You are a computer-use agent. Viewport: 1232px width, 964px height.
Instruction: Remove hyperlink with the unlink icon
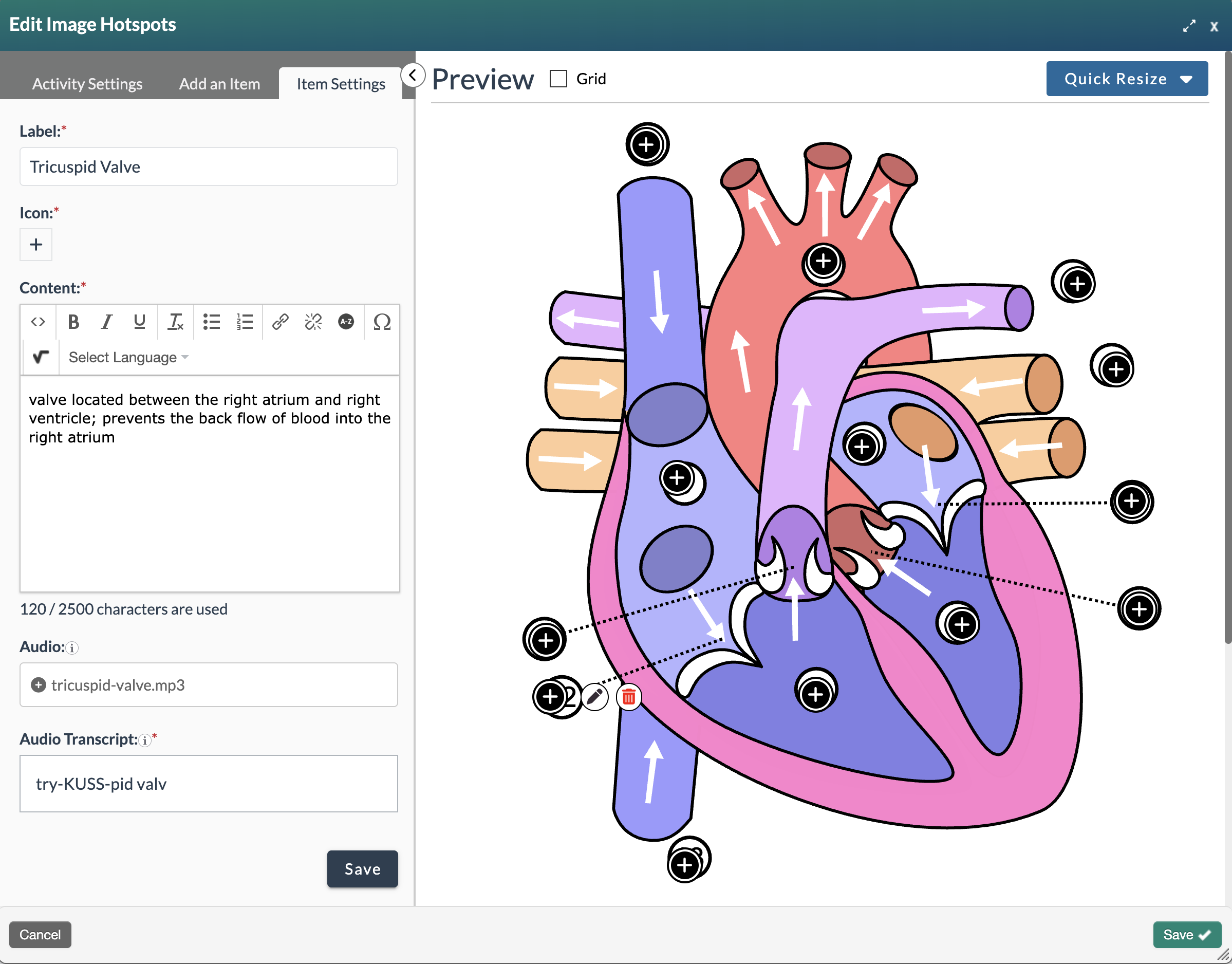click(313, 322)
